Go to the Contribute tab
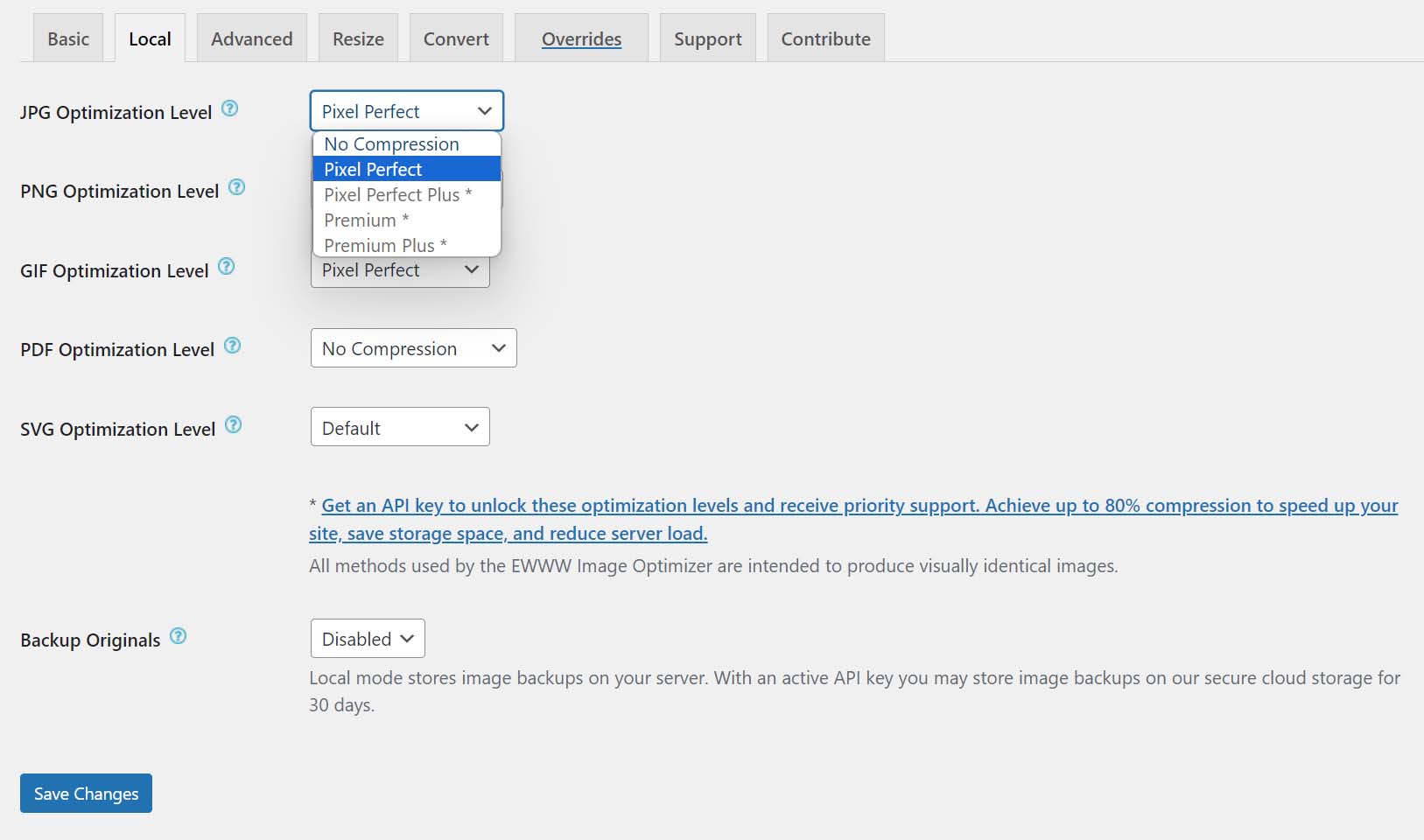Image resolution: width=1424 pixels, height=840 pixels. 824,38
